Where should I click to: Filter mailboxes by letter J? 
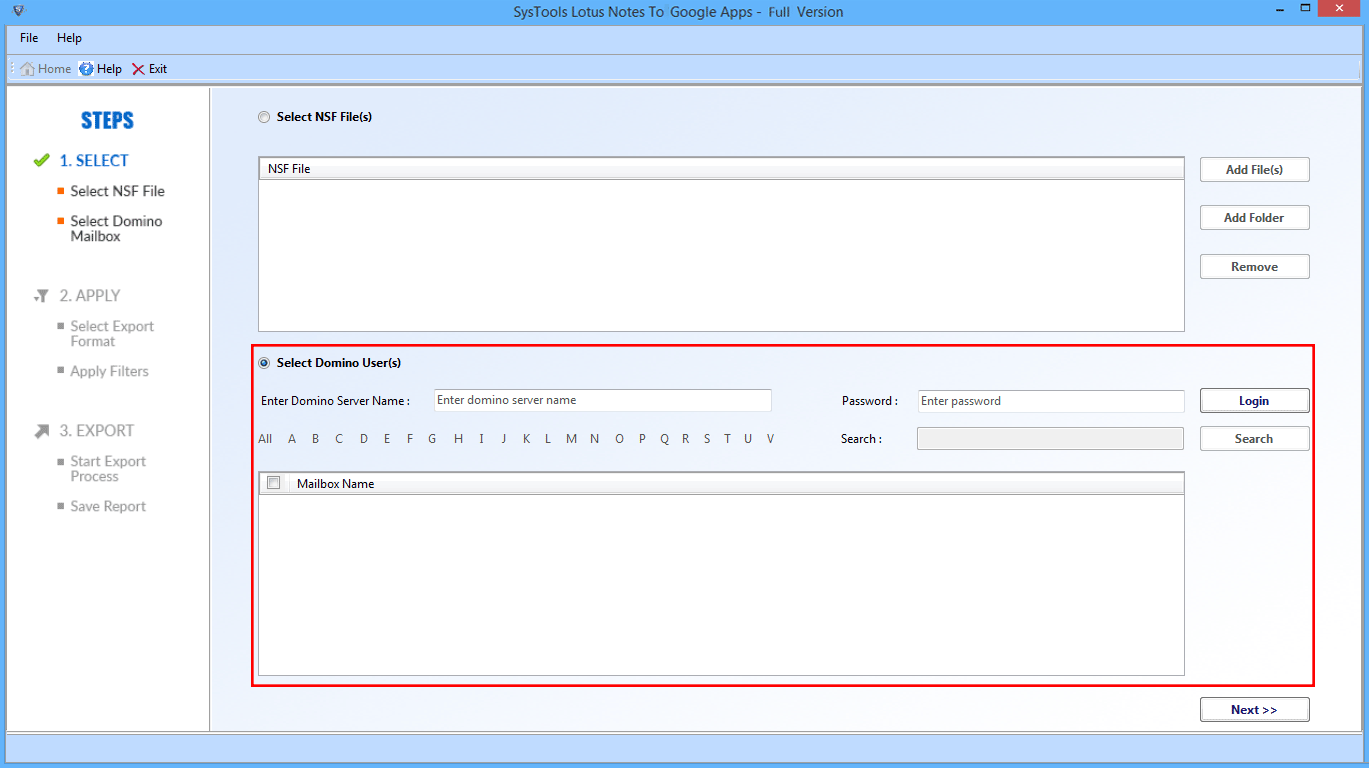(504, 439)
